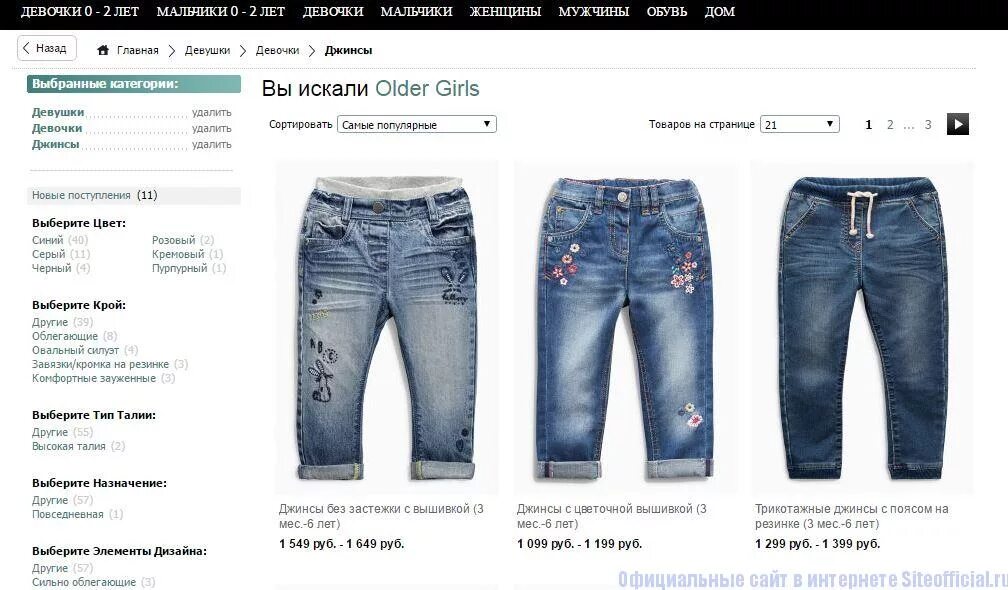Open knit drawstring jeans thumbnail
This screenshot has width=1008, height=590.
[x=862, y=328]
